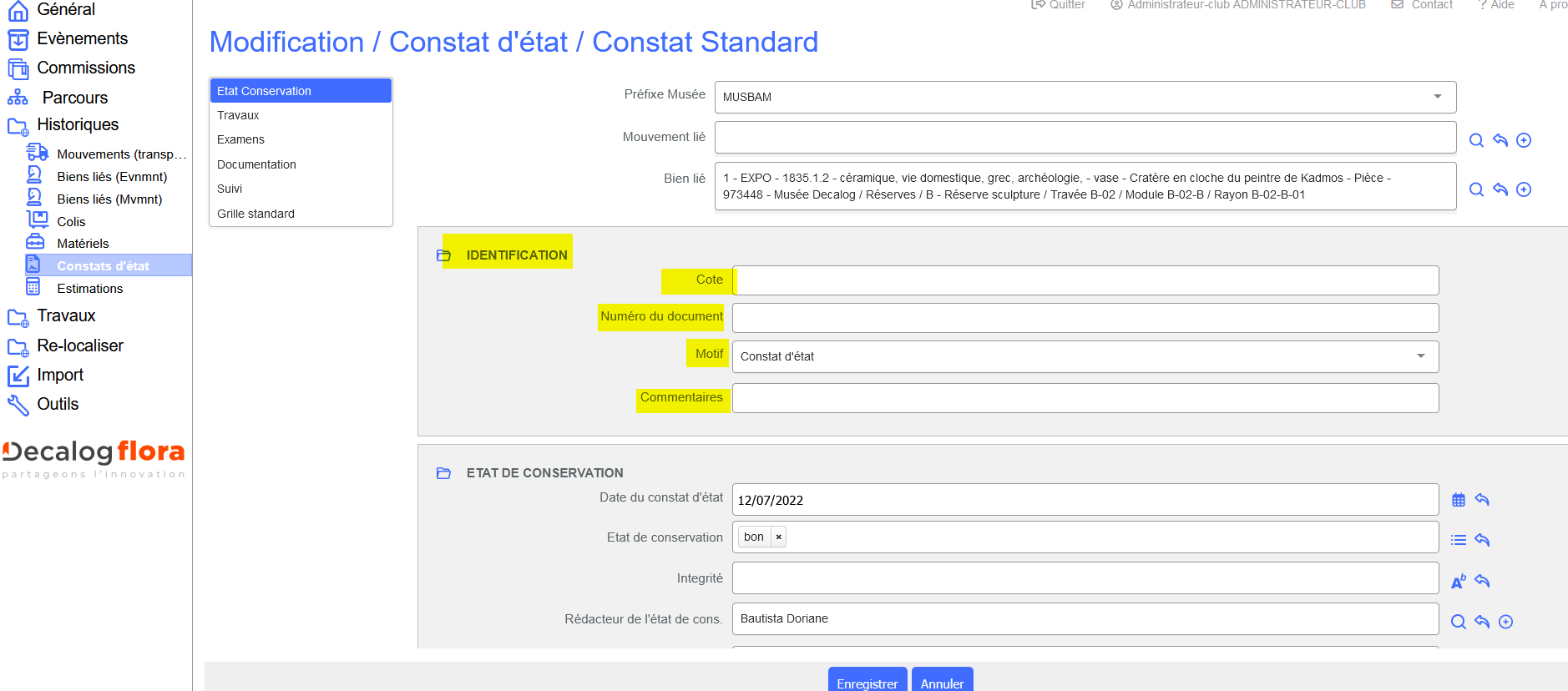Open the list icon for Etat de conservation
Screen dimensions: 1568x691
tap(1459, 540)
